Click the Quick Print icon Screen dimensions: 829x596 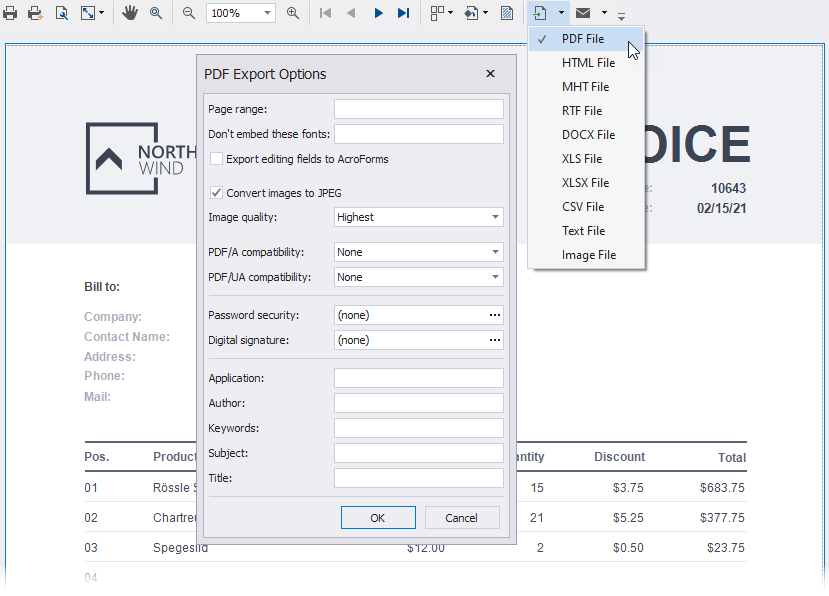pos(35,13)
